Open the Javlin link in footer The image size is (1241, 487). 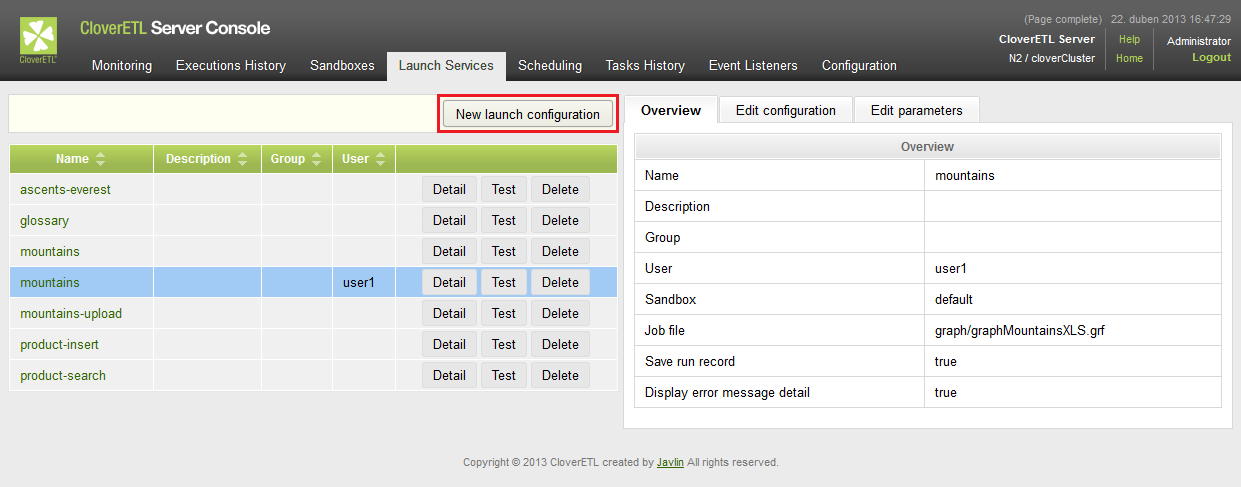(669, 462)
